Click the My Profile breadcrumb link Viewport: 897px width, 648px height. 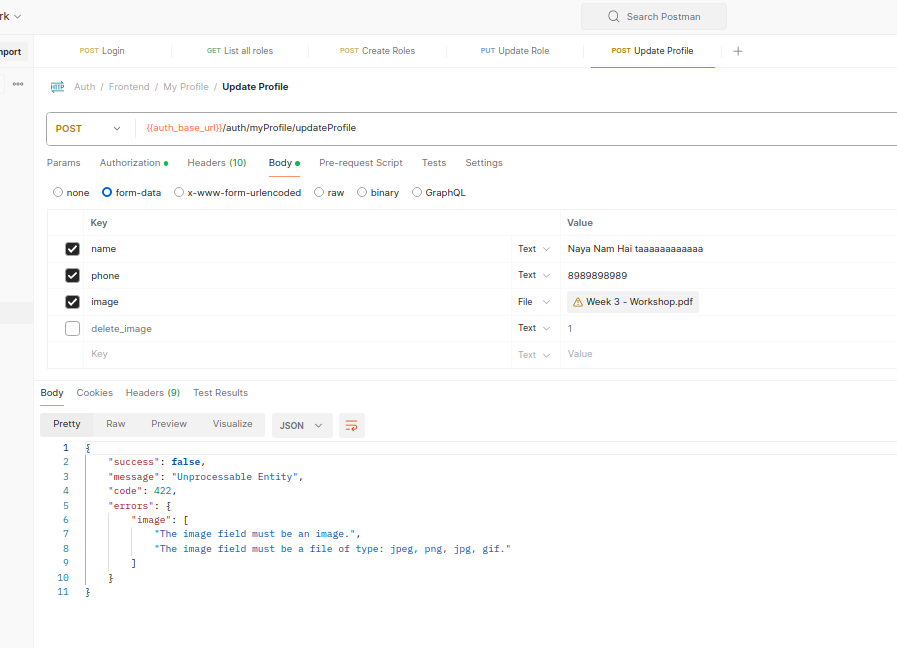click(x=186, y=87)
